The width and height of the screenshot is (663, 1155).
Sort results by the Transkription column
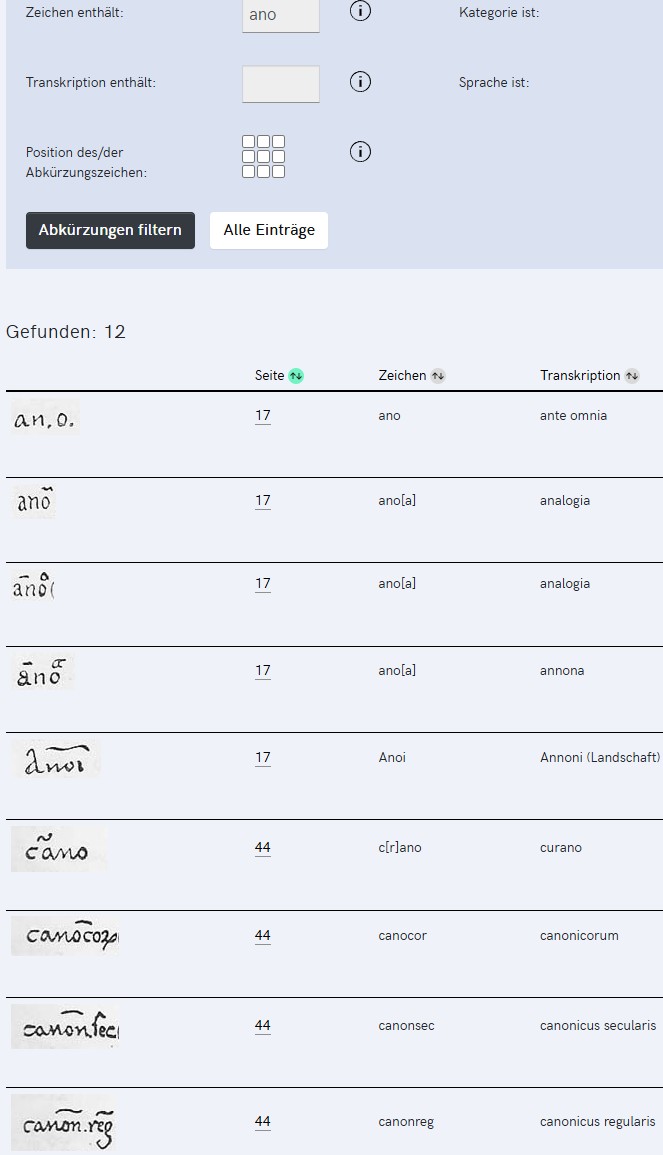coord(632,376)
